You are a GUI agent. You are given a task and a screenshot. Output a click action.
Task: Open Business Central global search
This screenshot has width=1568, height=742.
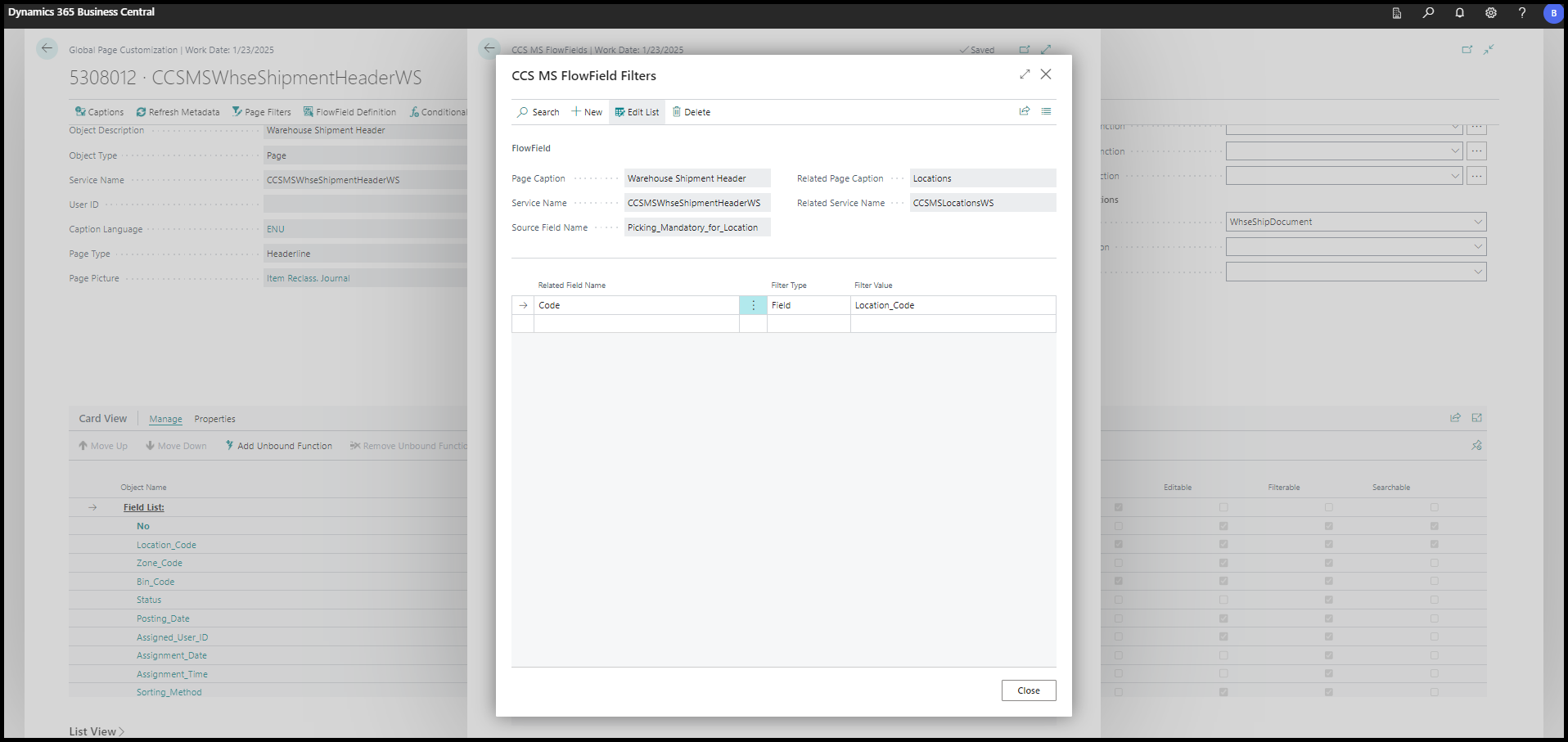tap(1427, 13)
